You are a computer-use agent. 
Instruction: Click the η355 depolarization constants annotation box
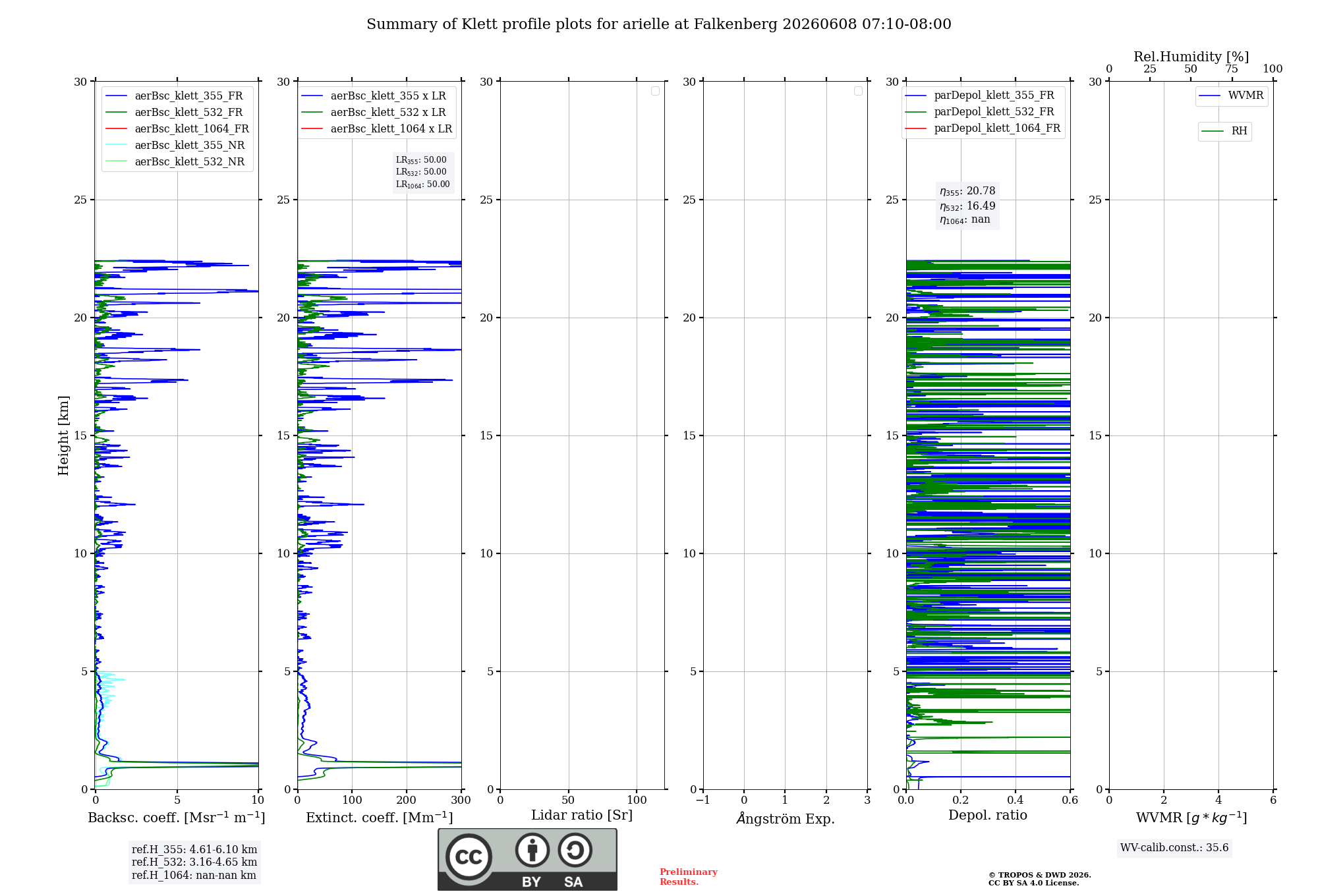coord(967,206)
